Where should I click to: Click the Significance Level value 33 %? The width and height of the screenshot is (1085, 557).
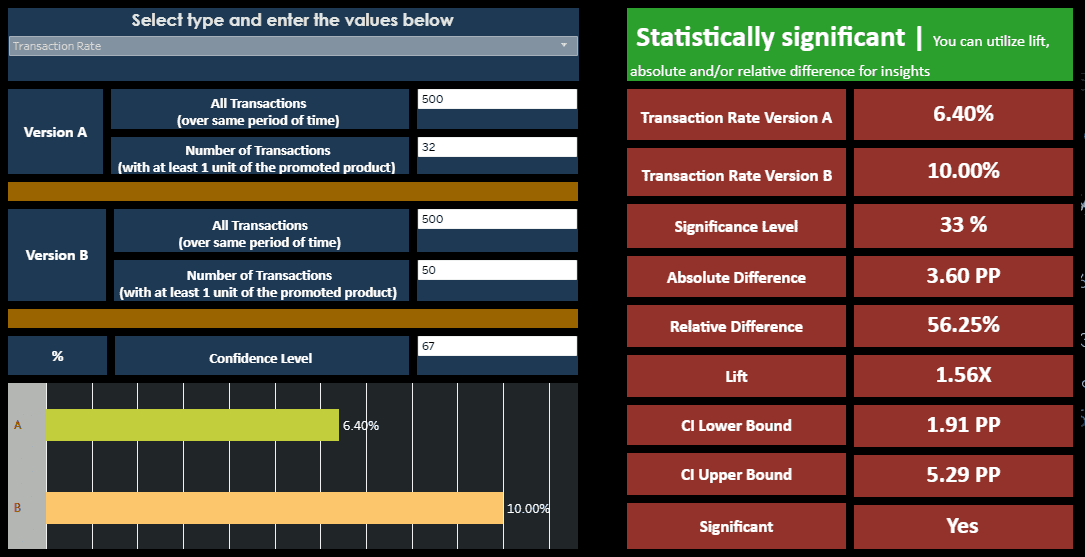click(963, 225)
